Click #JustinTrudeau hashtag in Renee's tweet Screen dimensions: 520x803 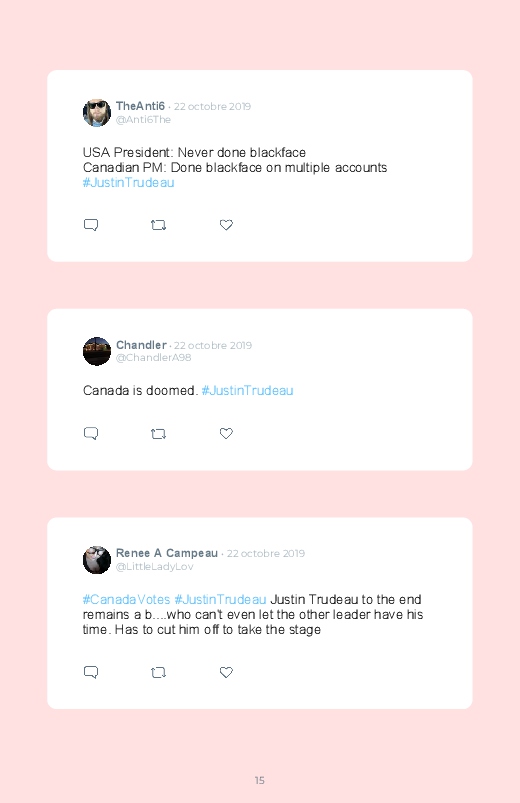pyautogui.click(x=220, y=600)
